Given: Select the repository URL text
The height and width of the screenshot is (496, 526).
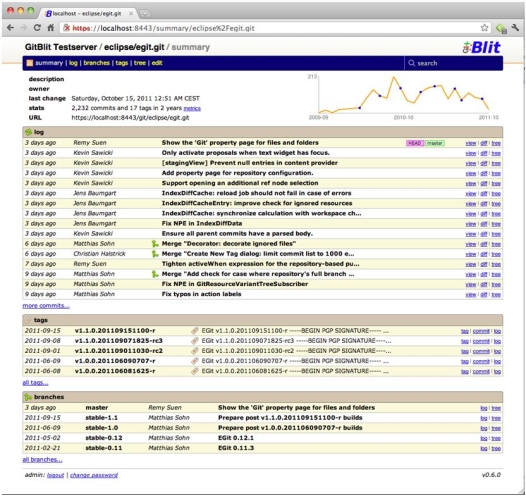Looking at the screenshot, I should (x=130, y=118).
